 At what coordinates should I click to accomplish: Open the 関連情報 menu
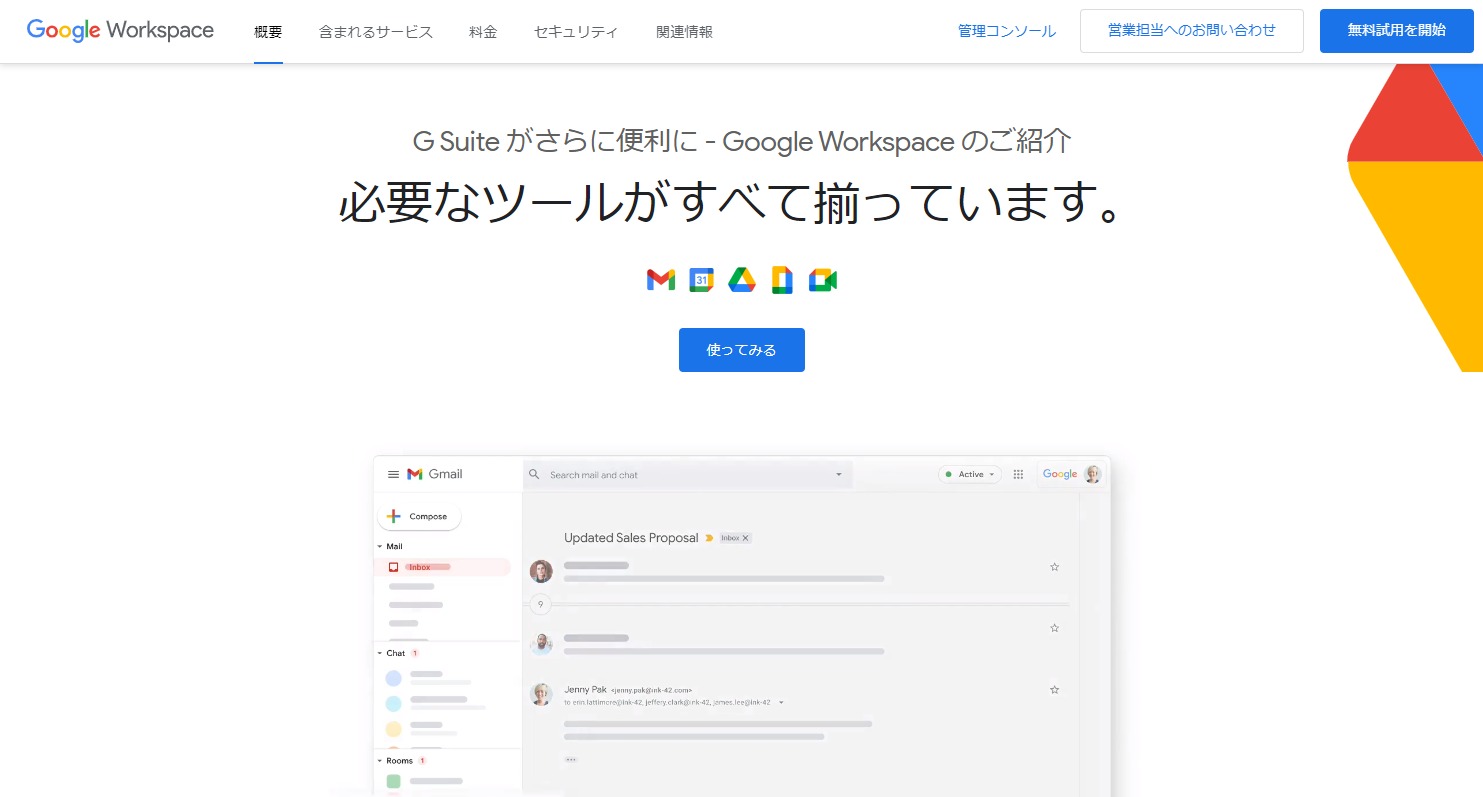click(685, 32)
